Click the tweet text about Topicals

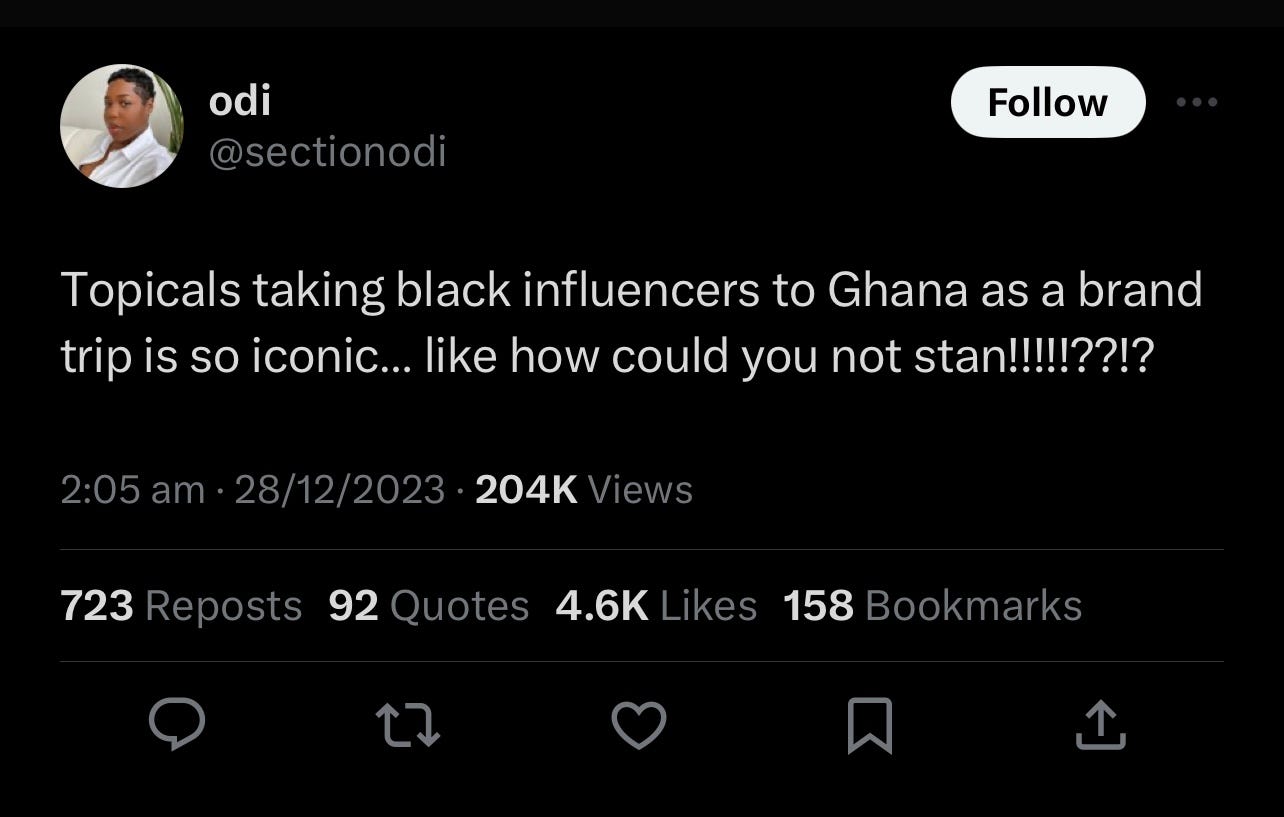630,323
